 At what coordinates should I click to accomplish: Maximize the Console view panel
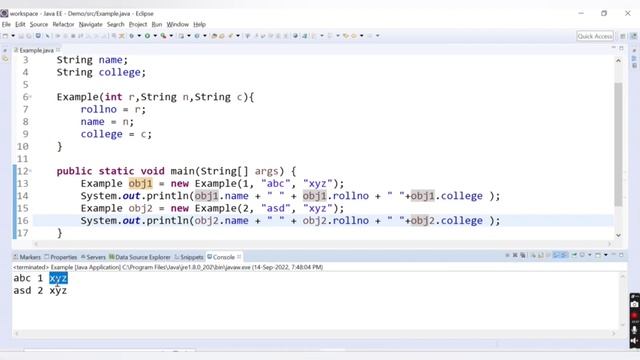click(621, 255)
